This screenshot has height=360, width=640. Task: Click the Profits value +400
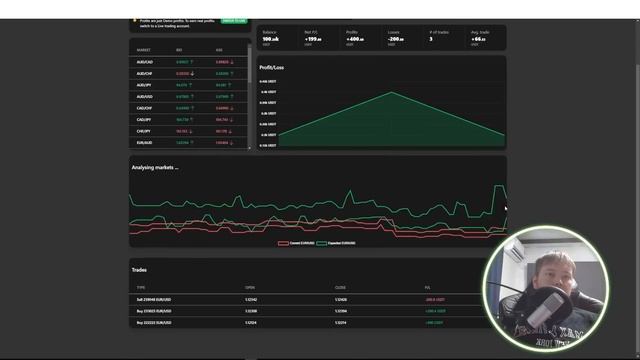(x=355, y=39)
